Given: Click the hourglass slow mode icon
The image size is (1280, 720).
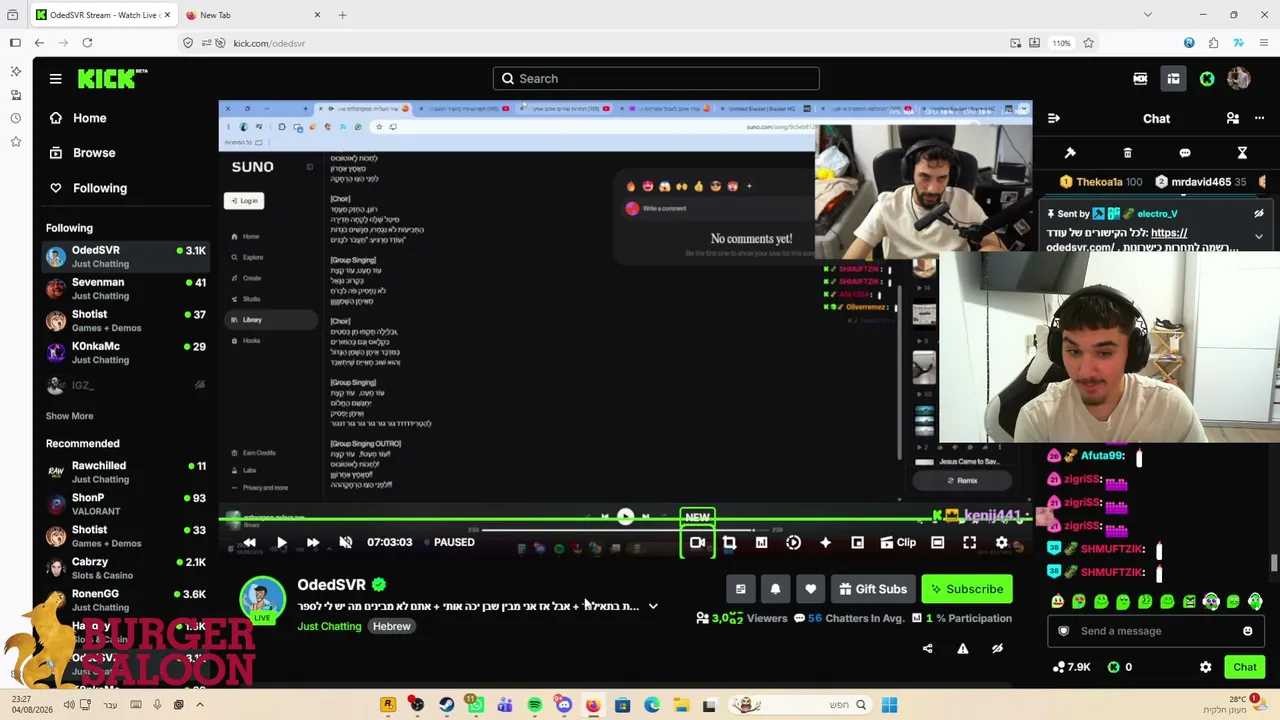Looking at the screenshot, I should coord(1242,153).
